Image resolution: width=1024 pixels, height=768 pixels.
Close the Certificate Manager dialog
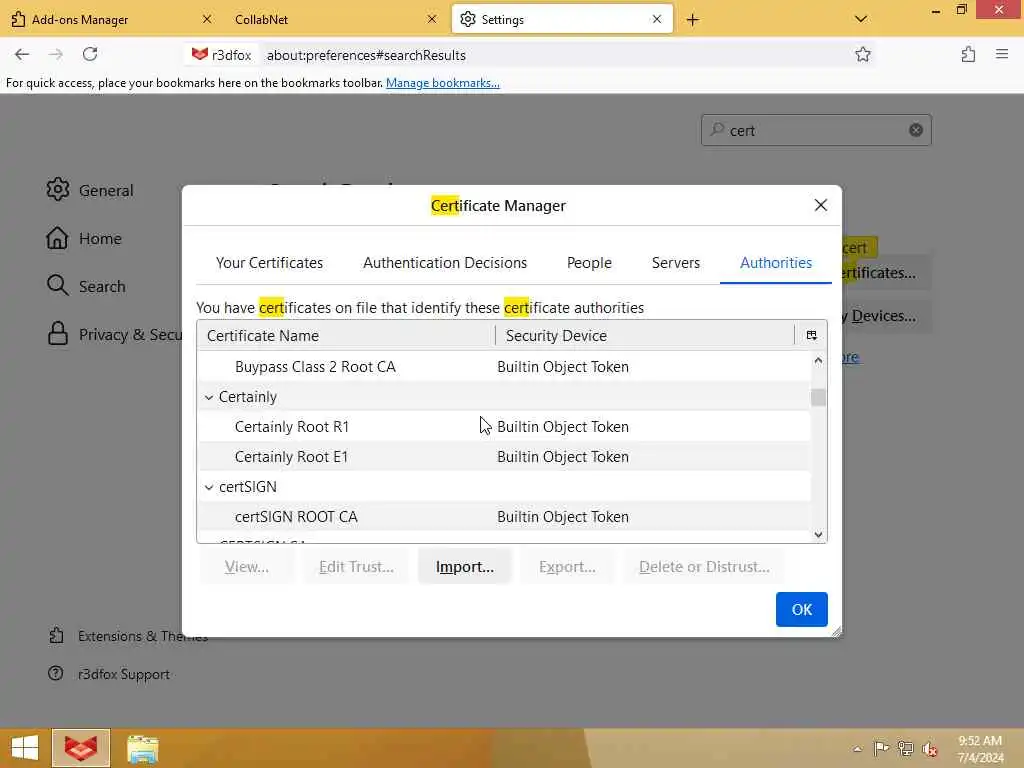[x=821, y=205]
